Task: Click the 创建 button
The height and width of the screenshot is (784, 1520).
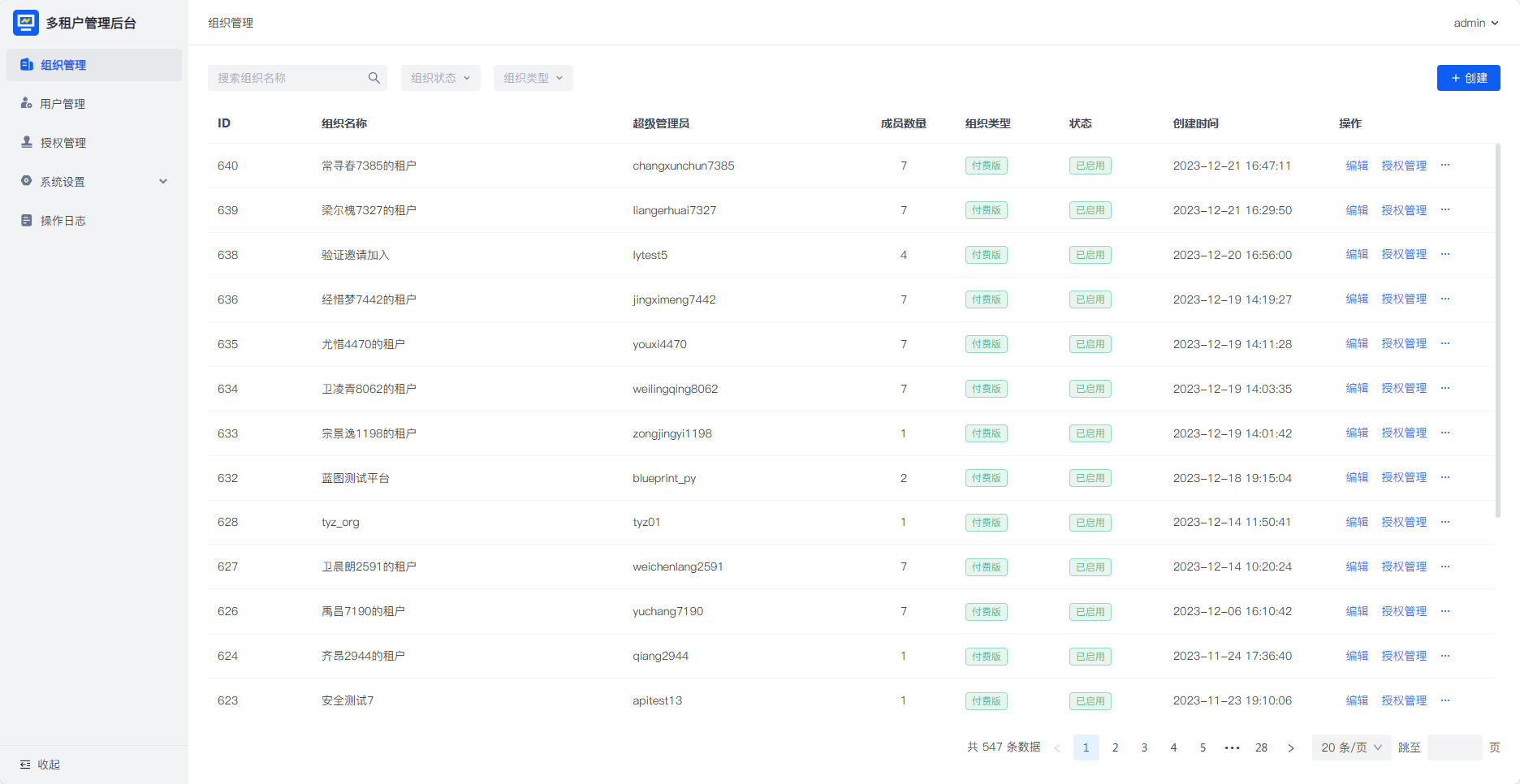Action: (1469, 78)
